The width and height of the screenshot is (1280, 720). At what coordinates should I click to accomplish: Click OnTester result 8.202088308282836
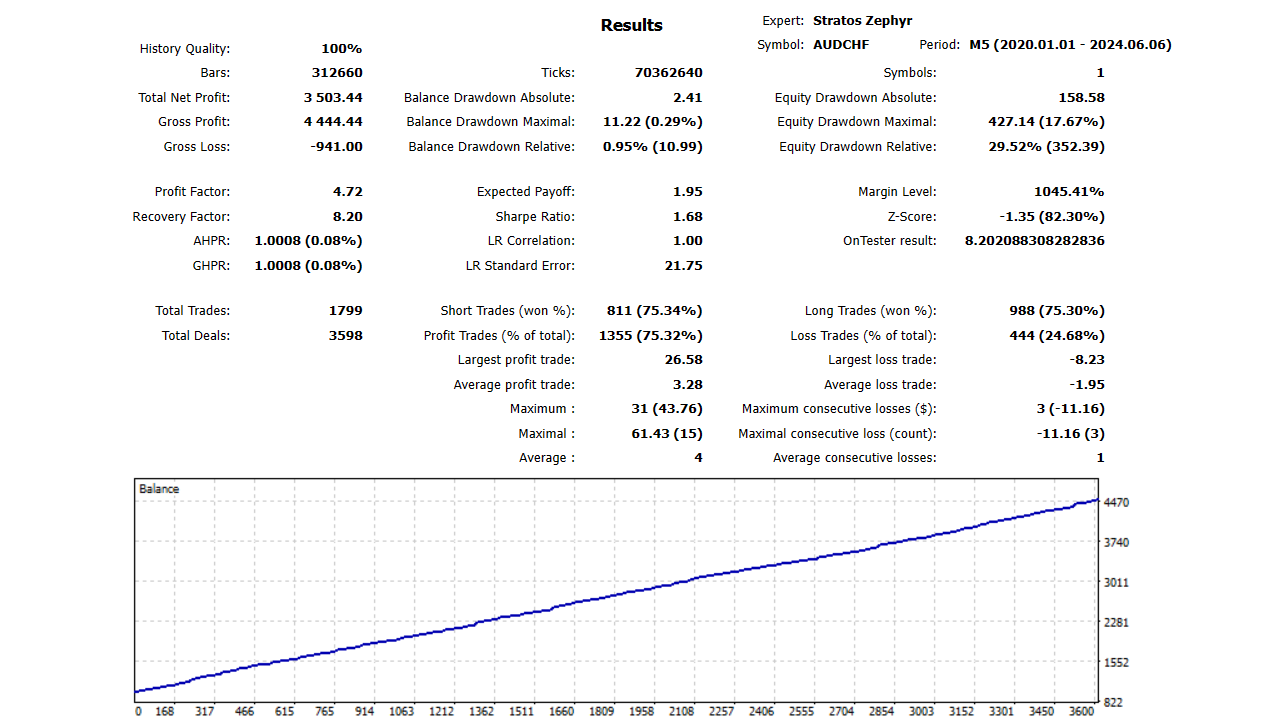[1035, 241]
